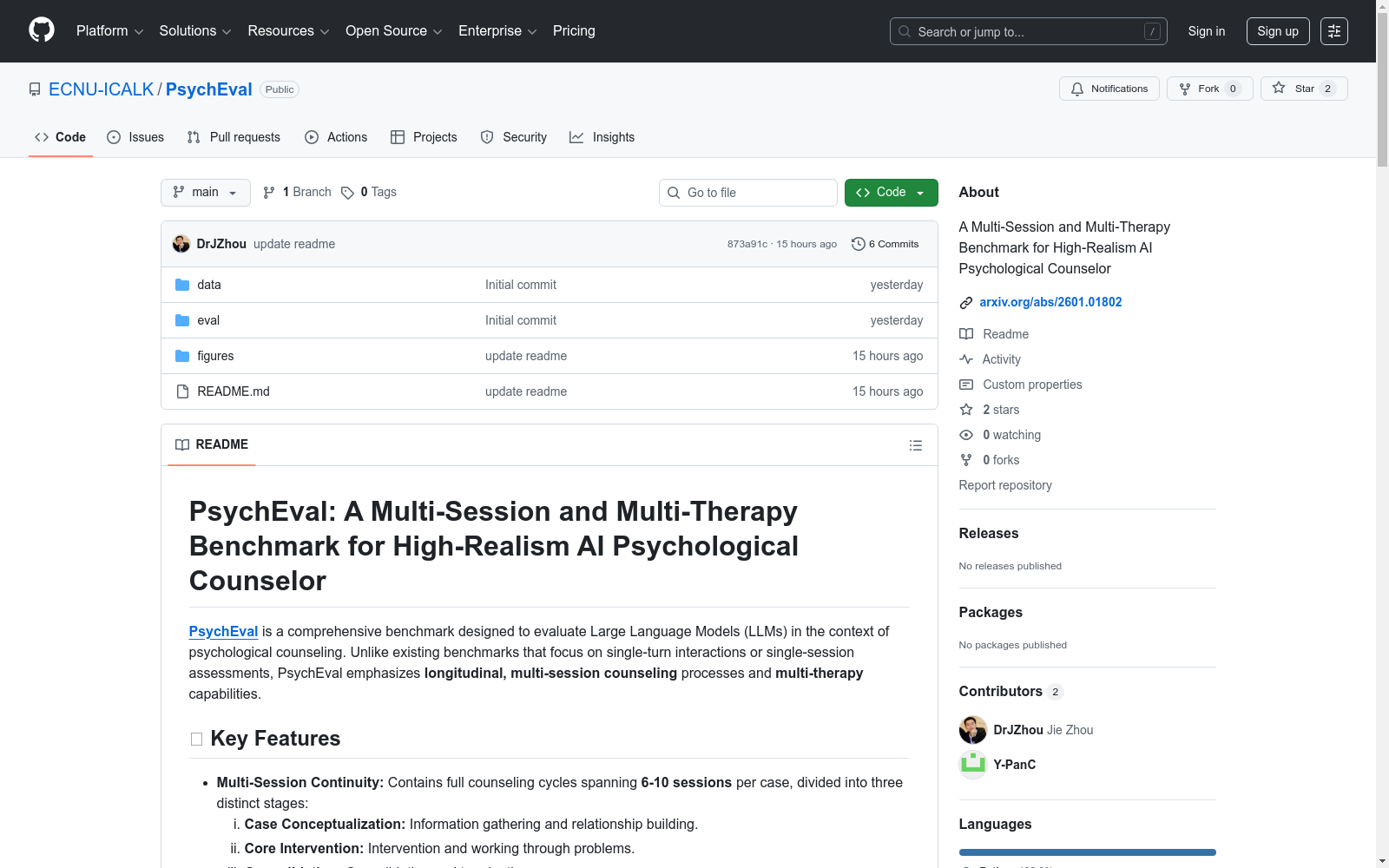Click the bell icon in Notifications
This screenshot has height=868, width=1389.
tap(1077, 89)
